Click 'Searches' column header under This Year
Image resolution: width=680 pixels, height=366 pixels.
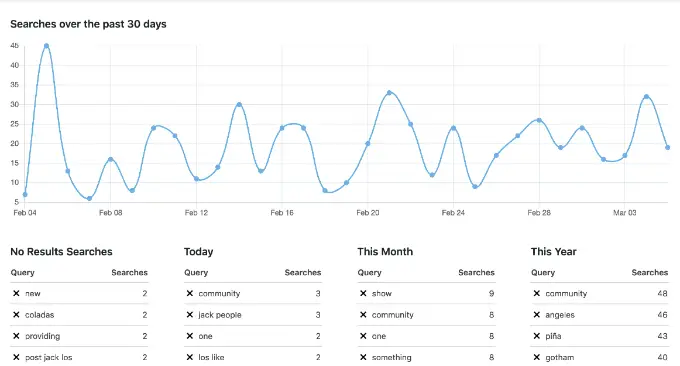tap(650, 272)
